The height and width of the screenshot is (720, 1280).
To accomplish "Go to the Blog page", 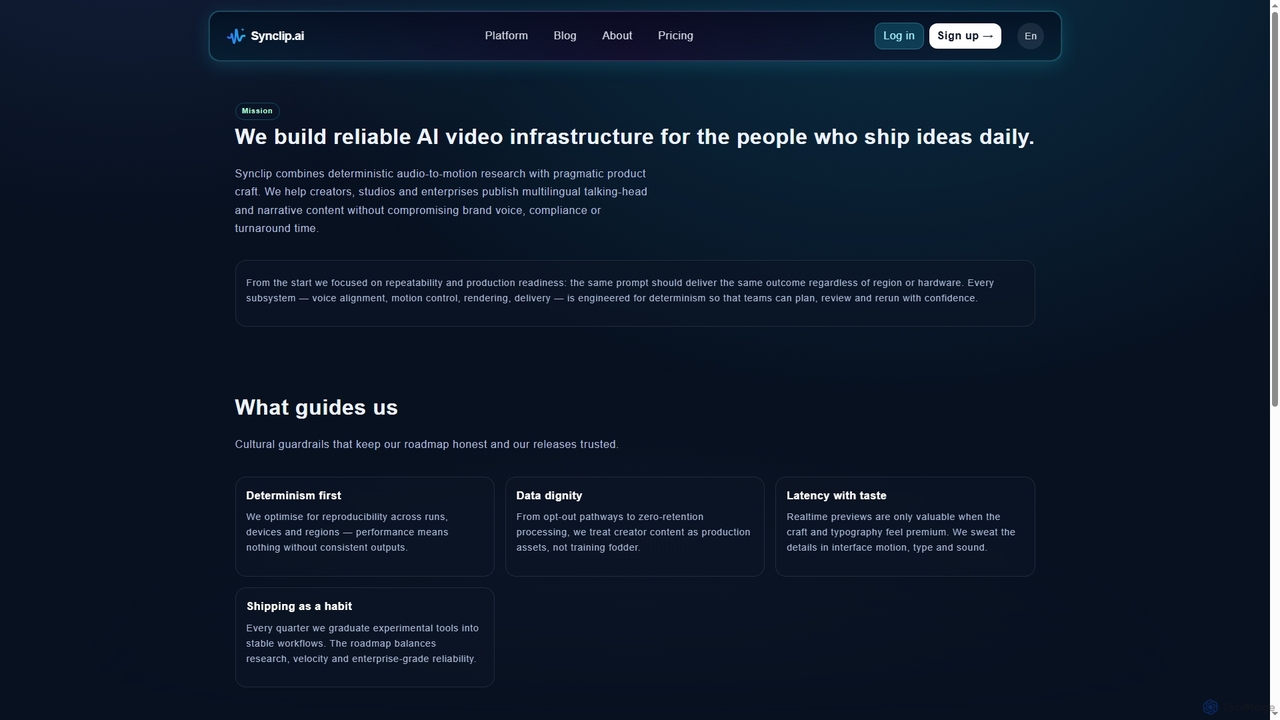I will 565,36.
